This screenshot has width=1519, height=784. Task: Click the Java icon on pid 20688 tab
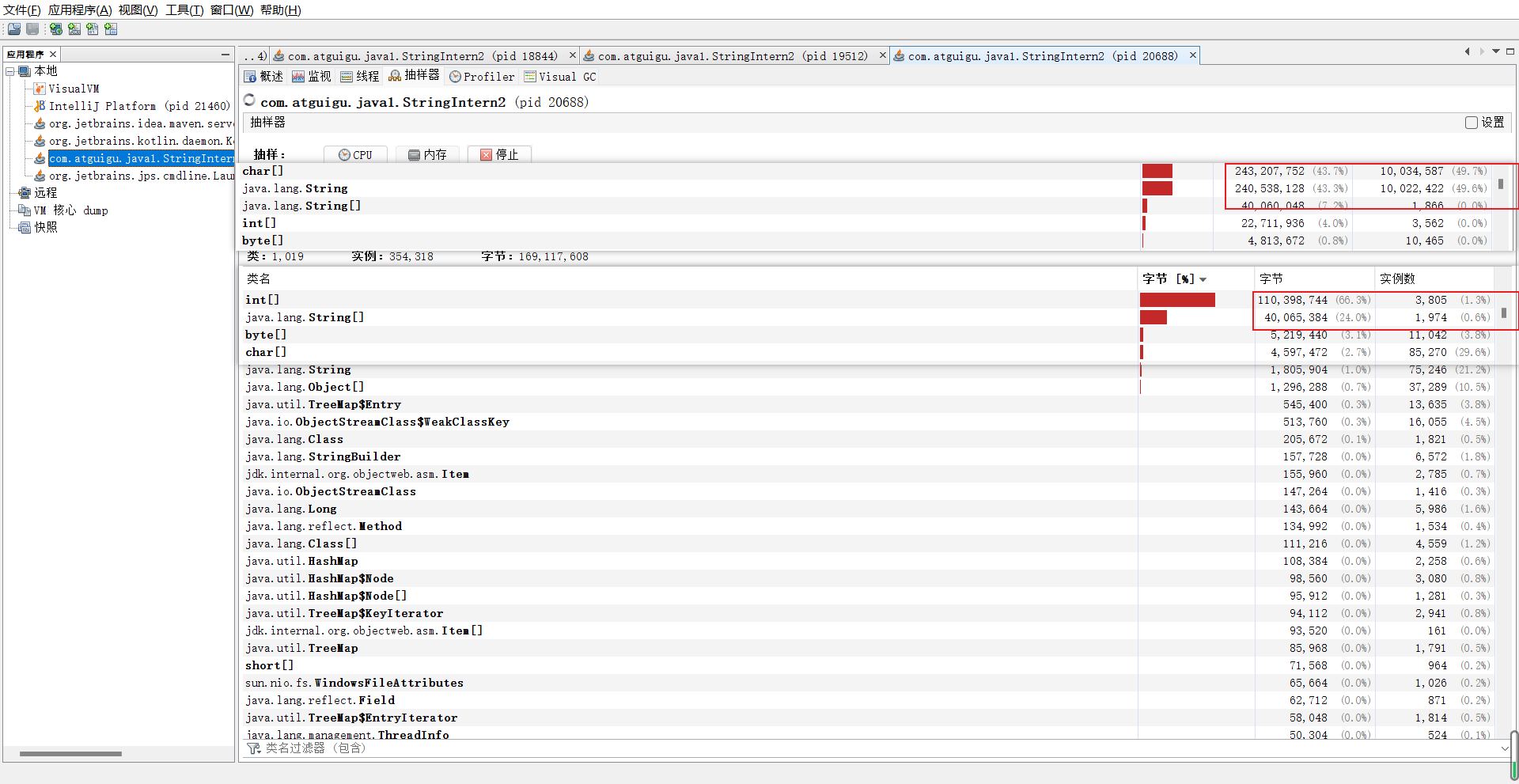[899, 56]
